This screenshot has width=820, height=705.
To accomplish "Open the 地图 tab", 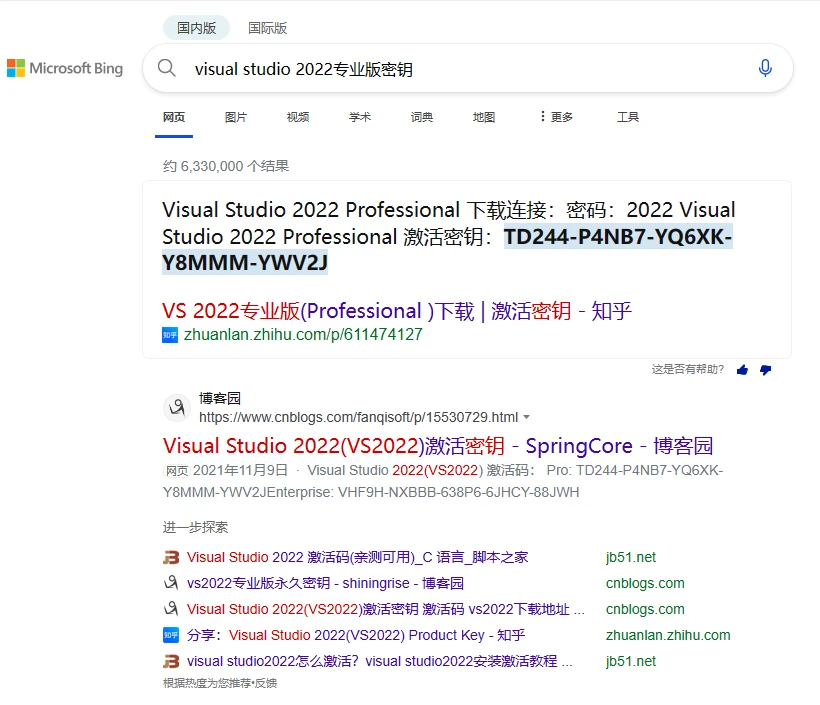I will [484, 117].
